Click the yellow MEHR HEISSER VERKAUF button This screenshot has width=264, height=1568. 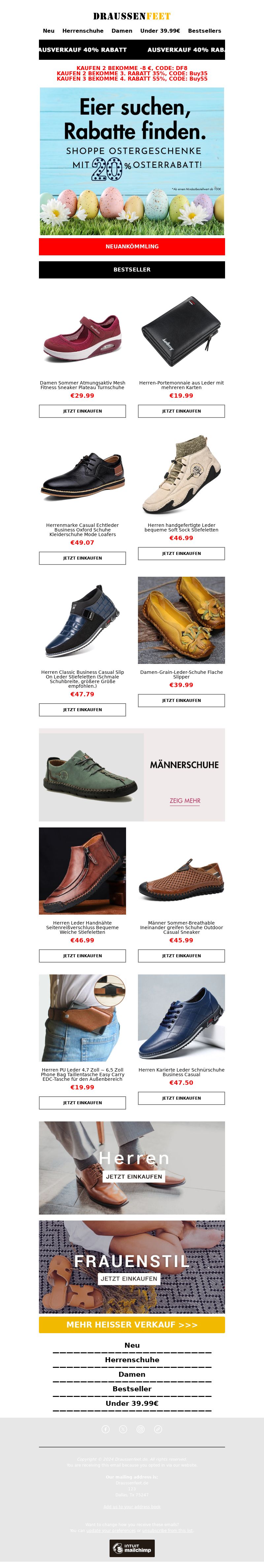pos(132,1325)
